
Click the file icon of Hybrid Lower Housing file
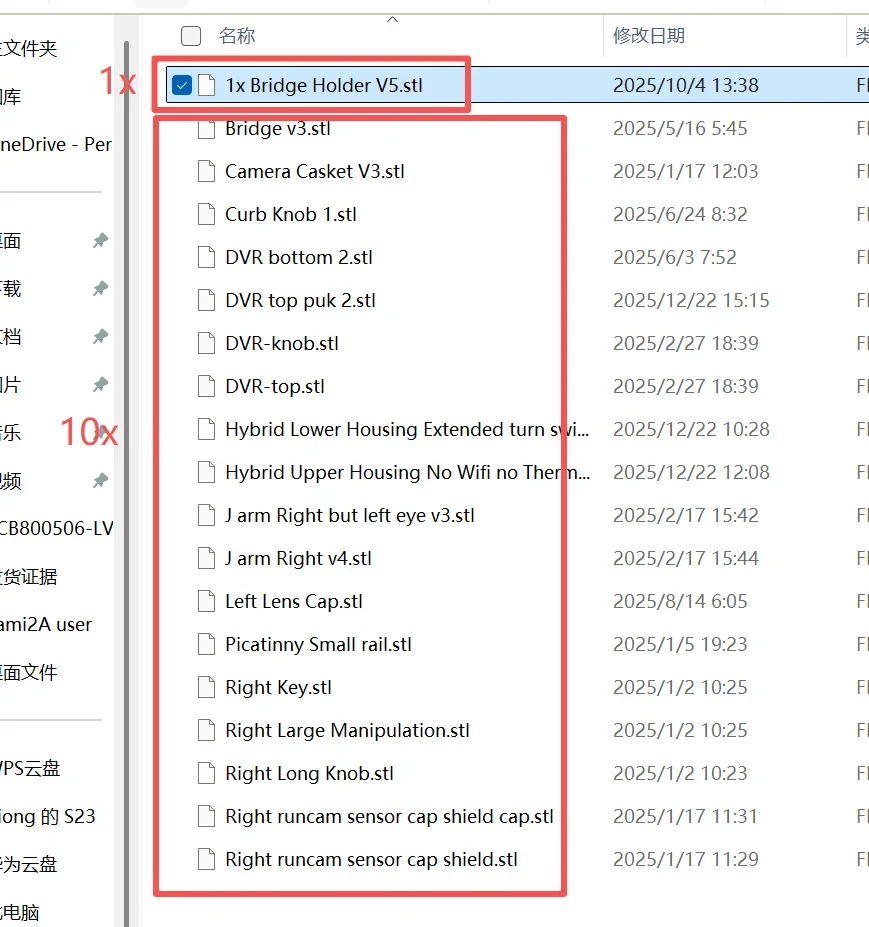[206, 429]
